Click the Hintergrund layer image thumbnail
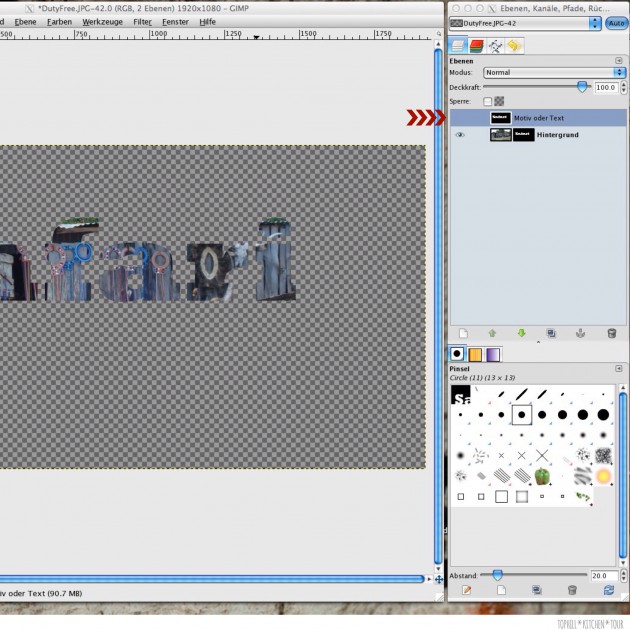 500,135
